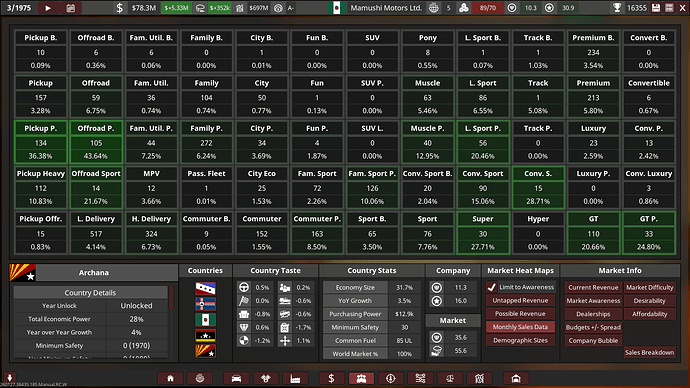The width and height of the screenshot is (690, 388).
Task: Select the Commuter P. demographic tile
Action: coord(317,233)
